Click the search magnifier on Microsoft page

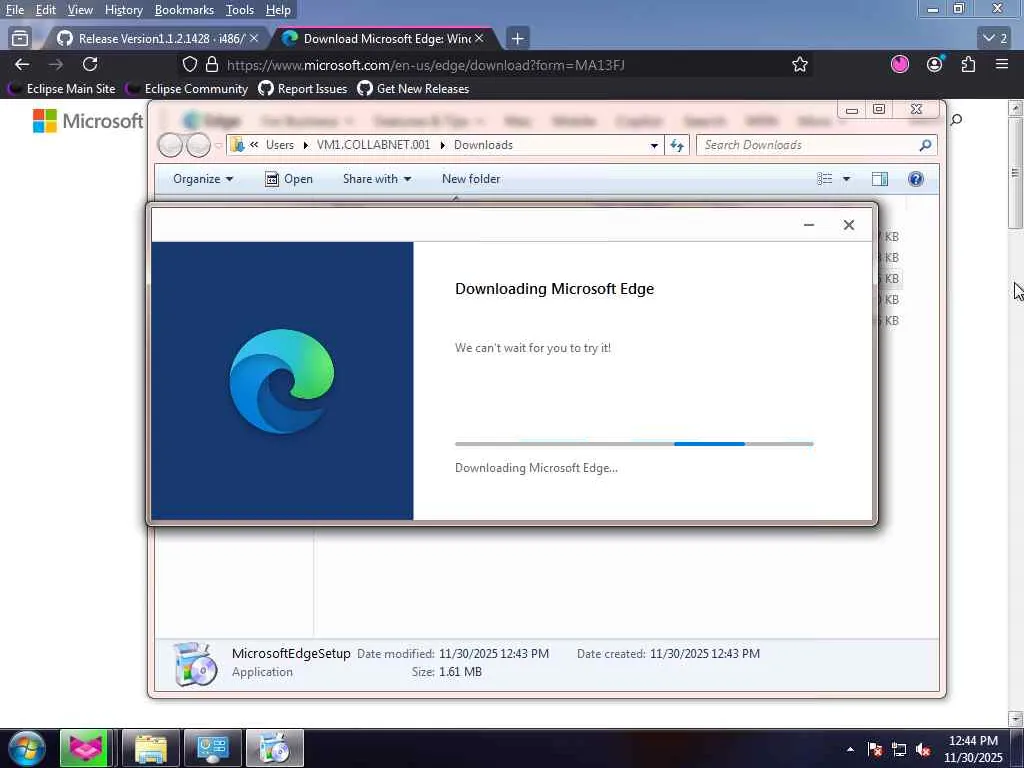click(x=956, y=120)
